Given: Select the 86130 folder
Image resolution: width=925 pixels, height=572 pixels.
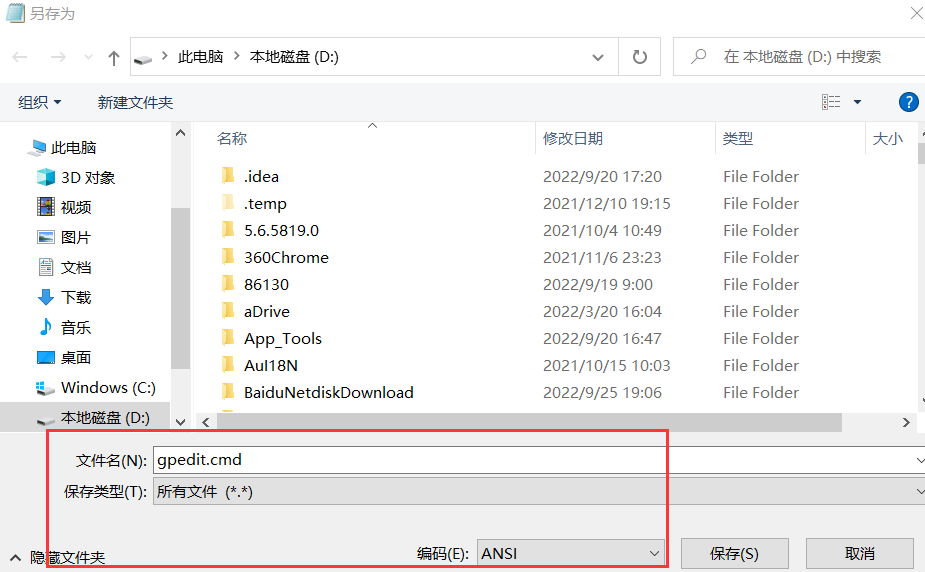Looking at the screenshot, I should (x=266, y=285).
